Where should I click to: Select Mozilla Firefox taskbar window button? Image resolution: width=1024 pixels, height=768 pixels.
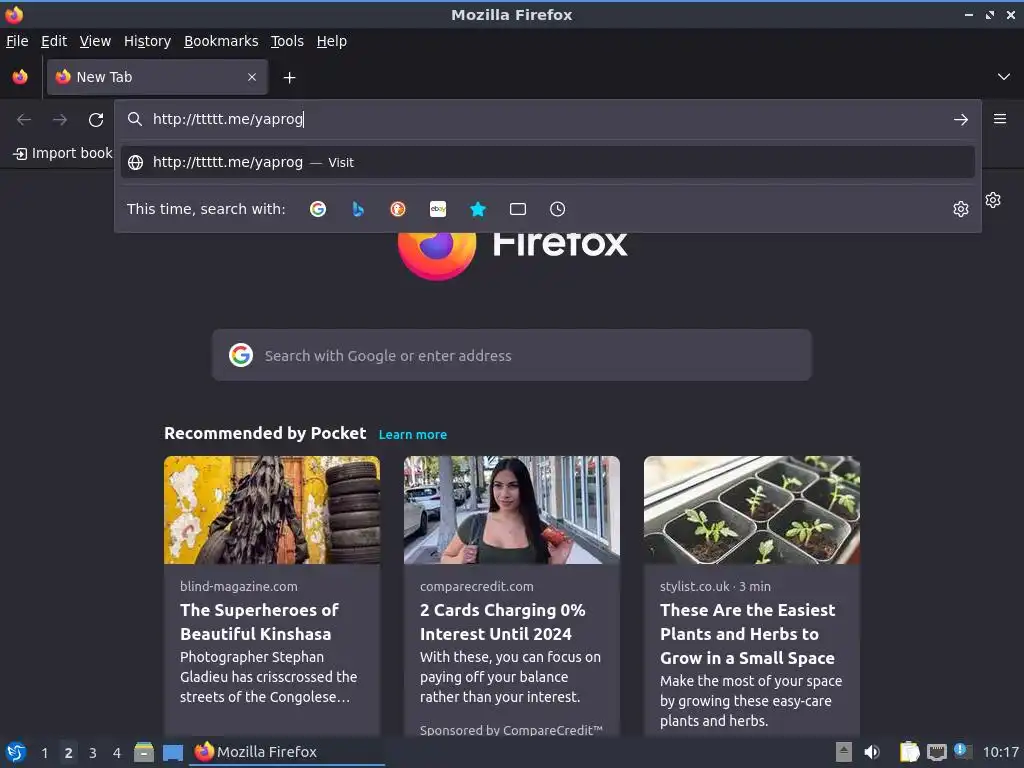pyautogui.click(x=287, y=752)
